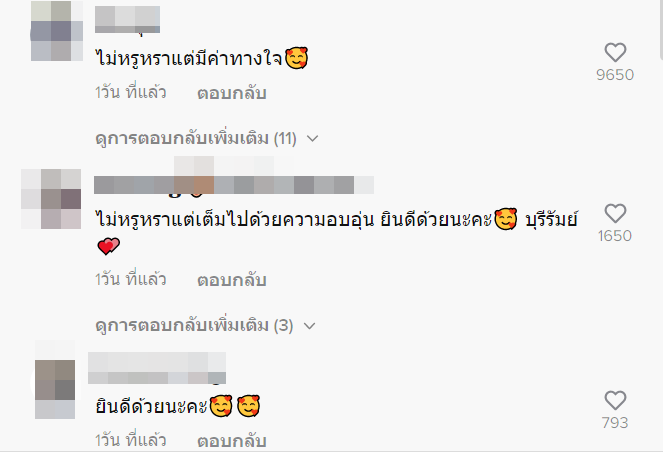663x454 pixels.
Task: Click the vertical scrollbar thumb
Action: point(661,30)
